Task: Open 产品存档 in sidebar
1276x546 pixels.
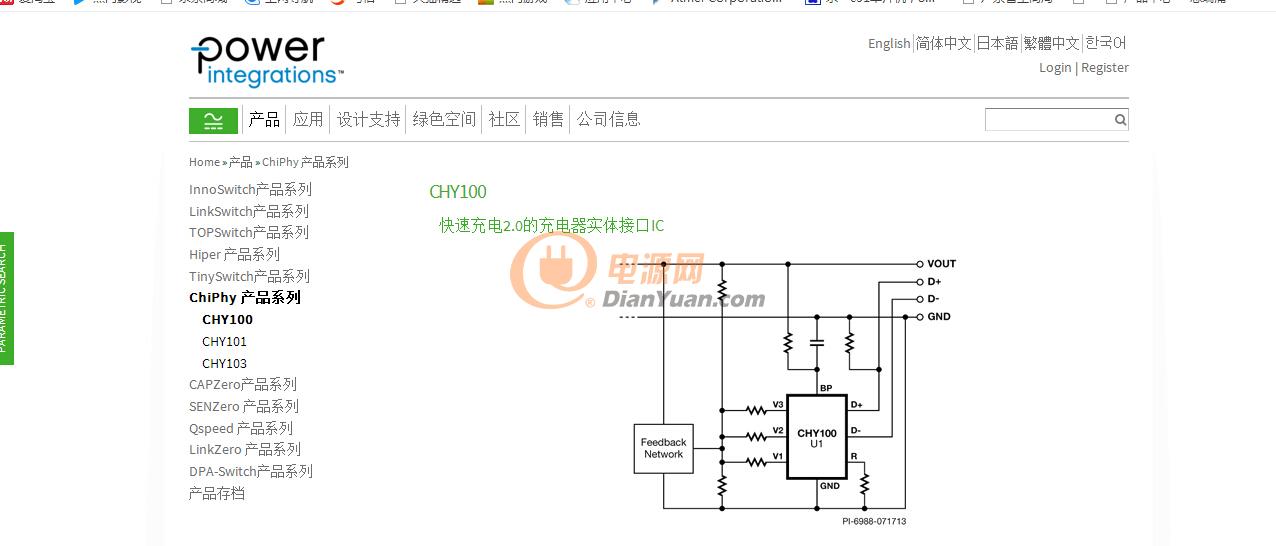Action: 217,493
